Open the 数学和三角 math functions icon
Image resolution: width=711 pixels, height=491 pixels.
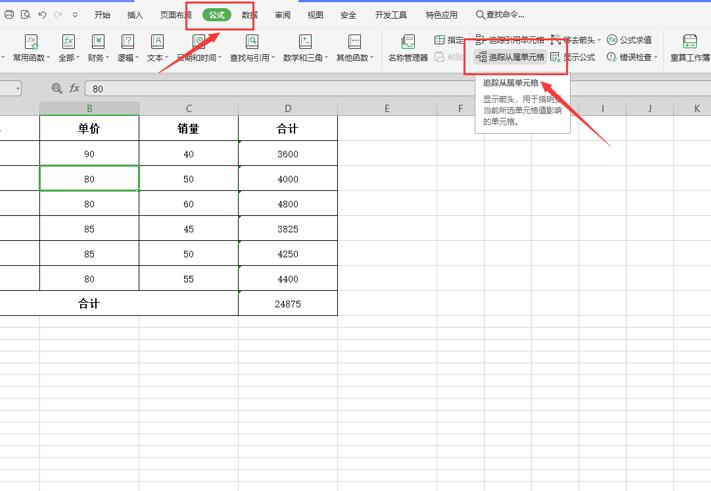305,42
